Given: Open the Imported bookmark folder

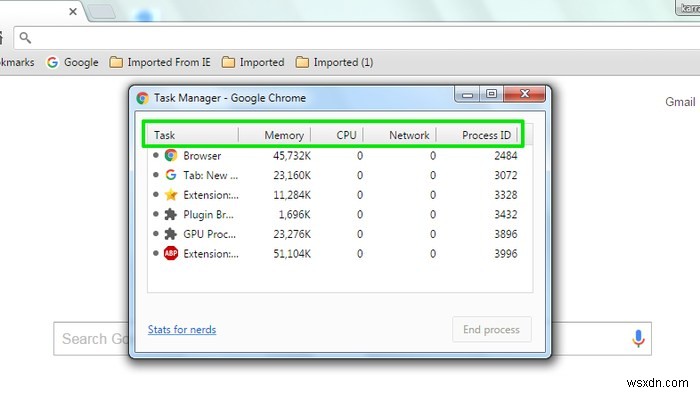Looking at the screenshot, I should (253, 62).
